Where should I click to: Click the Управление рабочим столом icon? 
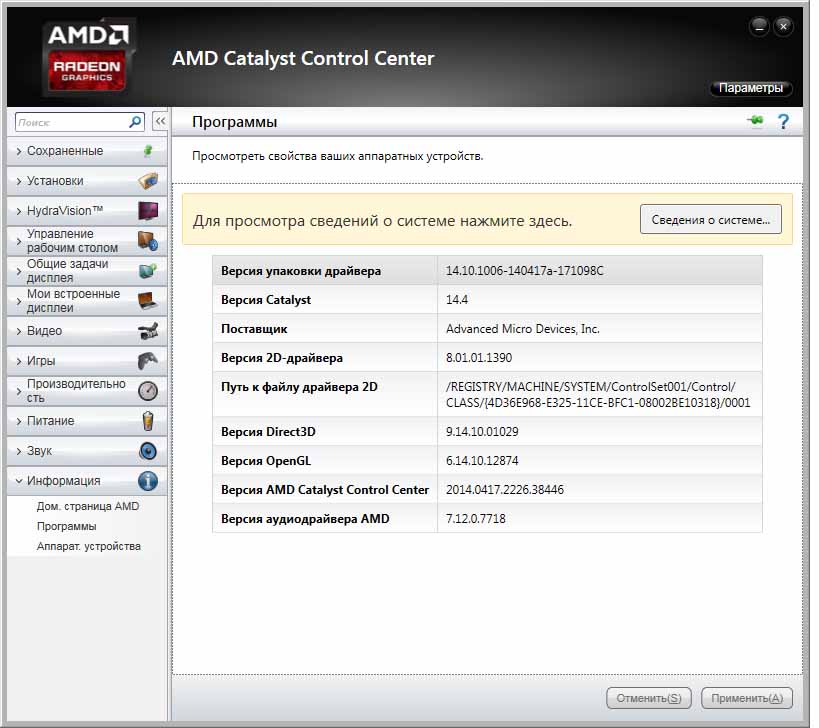(148, 241)
